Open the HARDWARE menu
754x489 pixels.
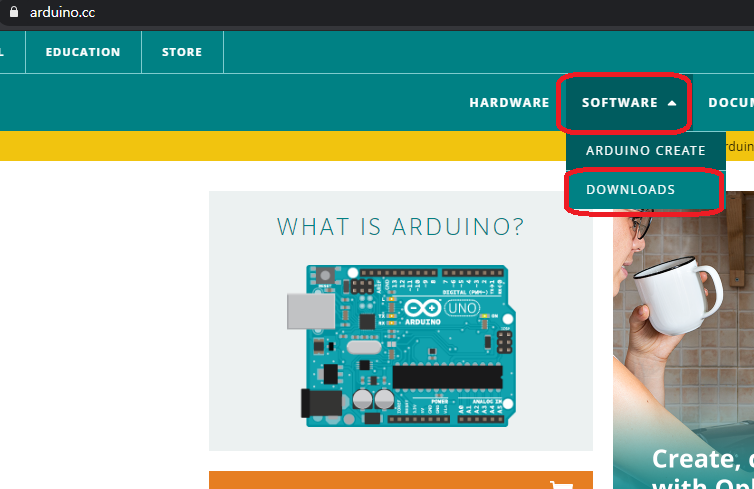pos(509,102)
